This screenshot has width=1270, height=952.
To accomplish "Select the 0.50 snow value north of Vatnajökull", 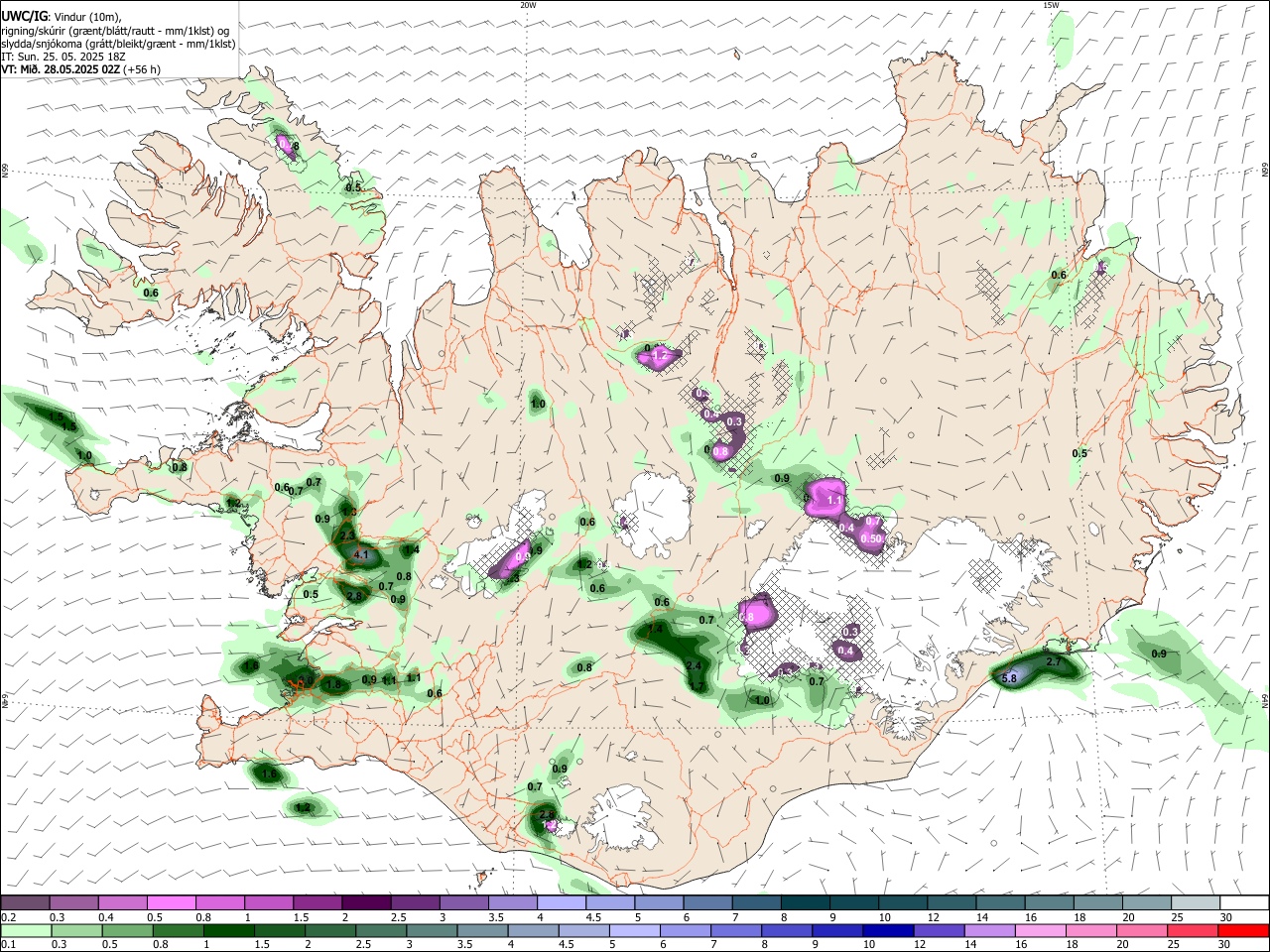I will 872,538.
